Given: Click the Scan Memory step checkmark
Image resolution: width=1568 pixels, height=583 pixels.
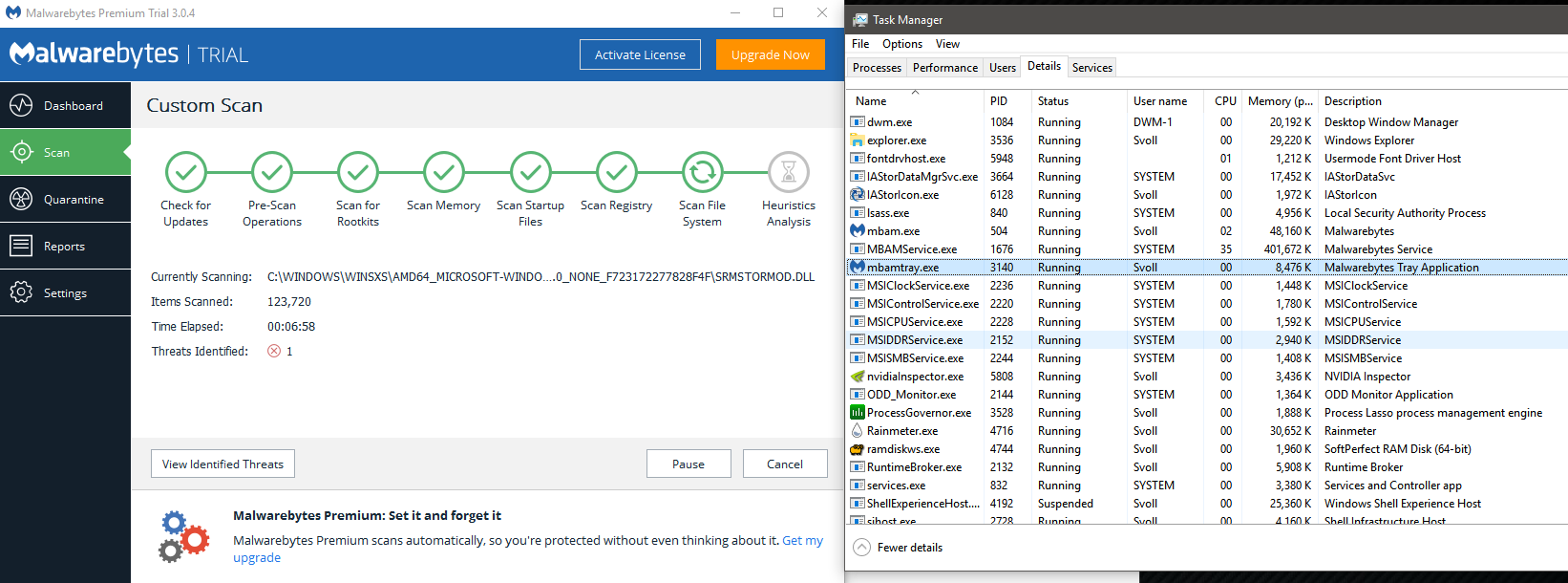Looking at the screenshot, I should click(x=444, y=172).
